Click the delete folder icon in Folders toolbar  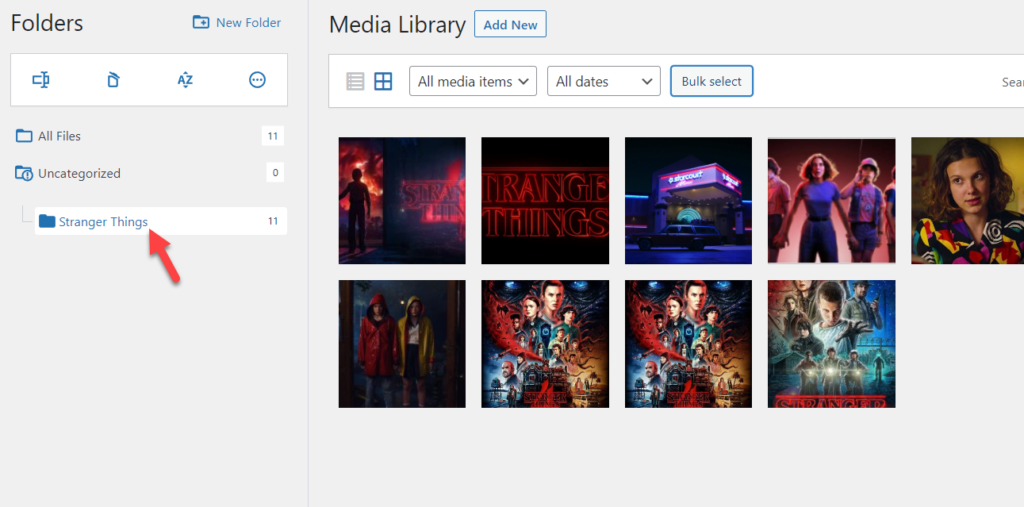(113, 80)
